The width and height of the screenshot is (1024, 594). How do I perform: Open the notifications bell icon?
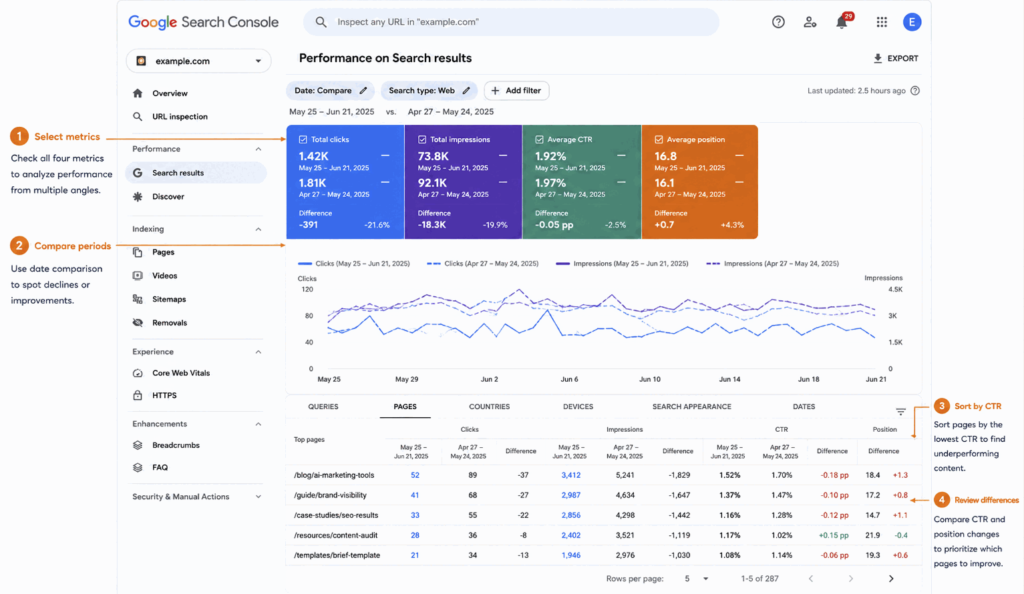tap(842, 22)
